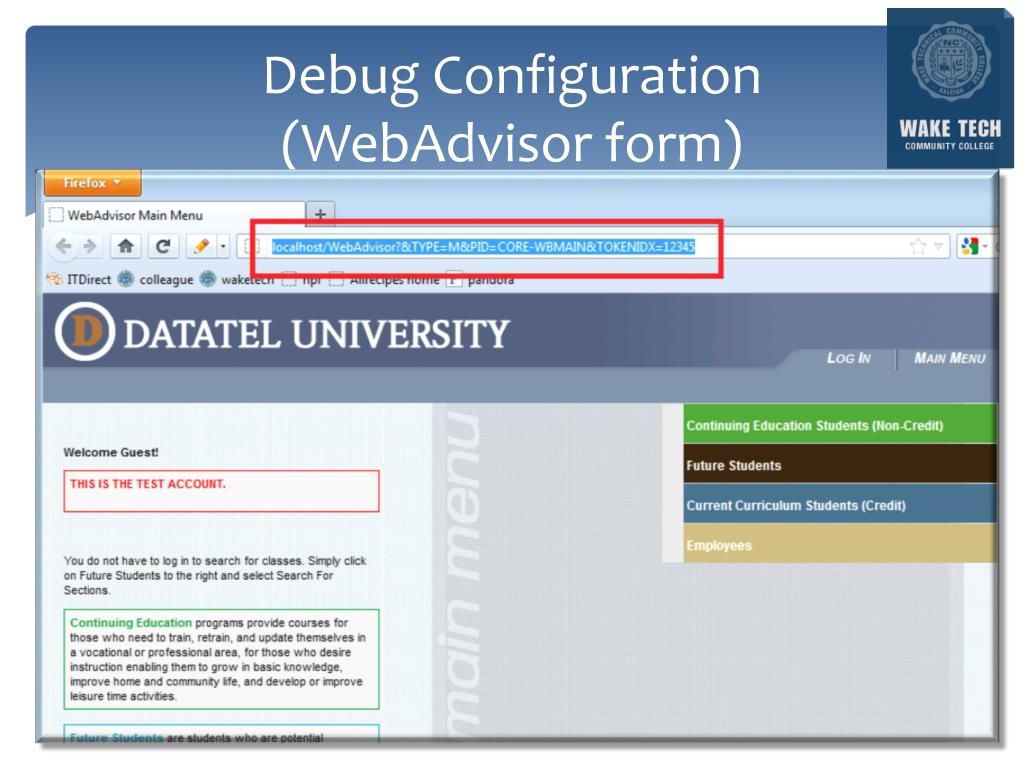Click the Log In link
Image resolution: width=1024 pixels, height=768 pixels.
pos(848,358)
